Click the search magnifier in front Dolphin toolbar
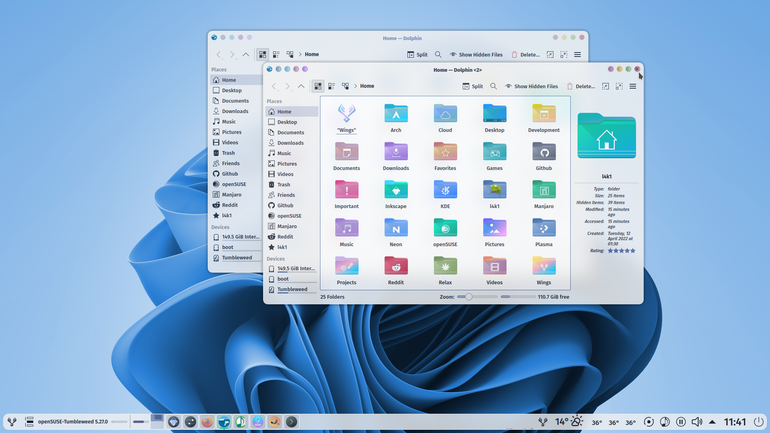This screenshot has width=770, height=433. point(494,86)
